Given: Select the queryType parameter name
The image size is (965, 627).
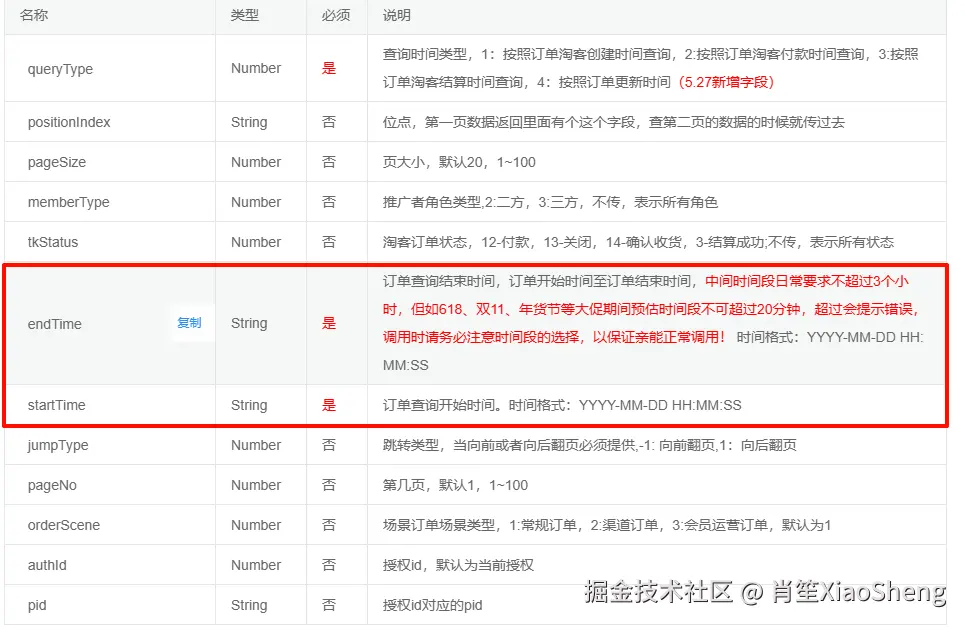Looking at the screenshot, I should (x=60, y=69).
